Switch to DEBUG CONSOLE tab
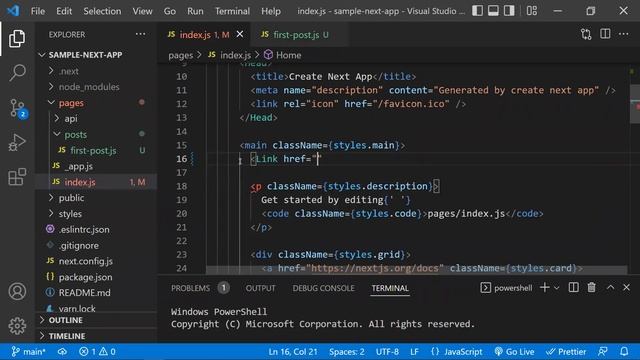The image size is (640, 360). [x=323, y=288]
